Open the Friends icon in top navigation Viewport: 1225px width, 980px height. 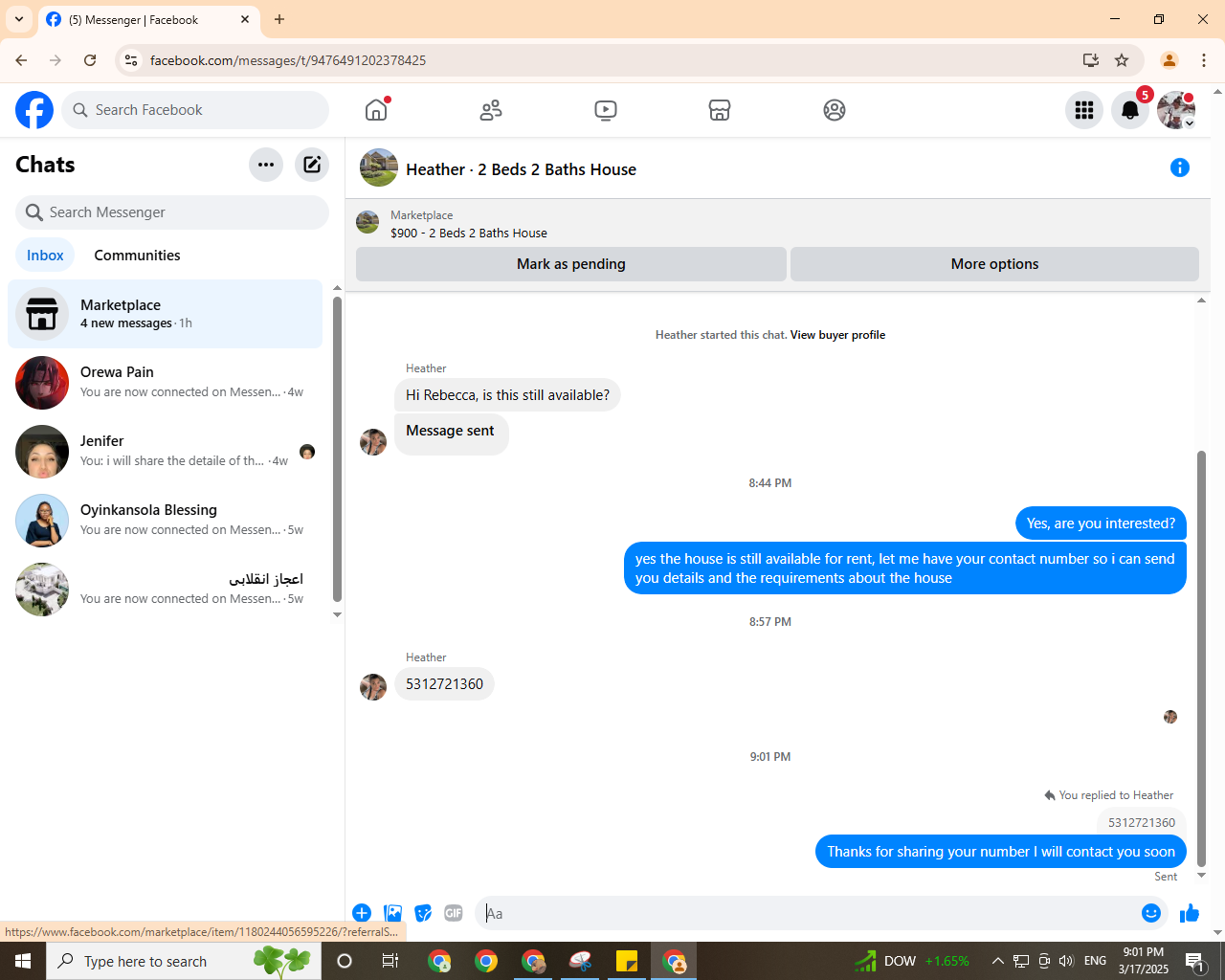pos(491,110)
